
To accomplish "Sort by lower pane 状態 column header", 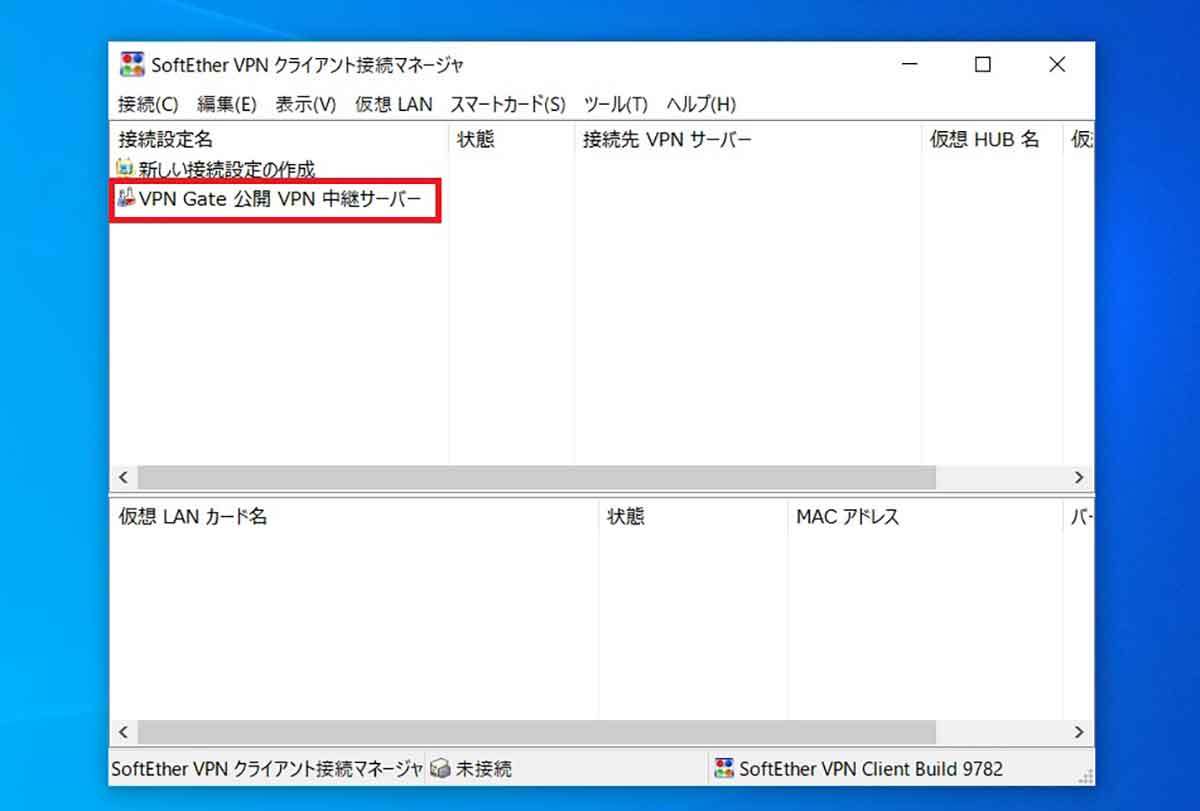I will point(693,517).
